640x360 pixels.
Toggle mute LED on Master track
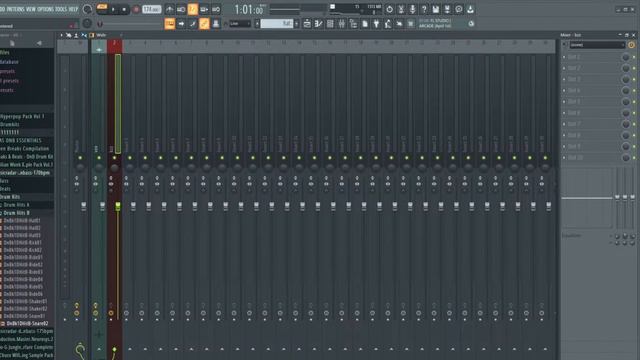tap(80, 158)
